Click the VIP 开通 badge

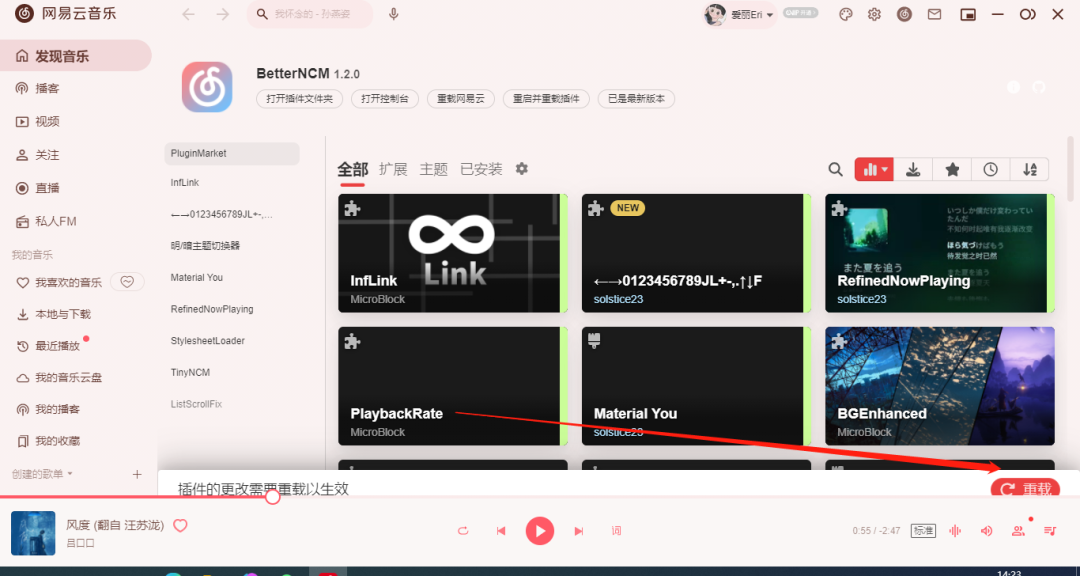pos(800,12)
